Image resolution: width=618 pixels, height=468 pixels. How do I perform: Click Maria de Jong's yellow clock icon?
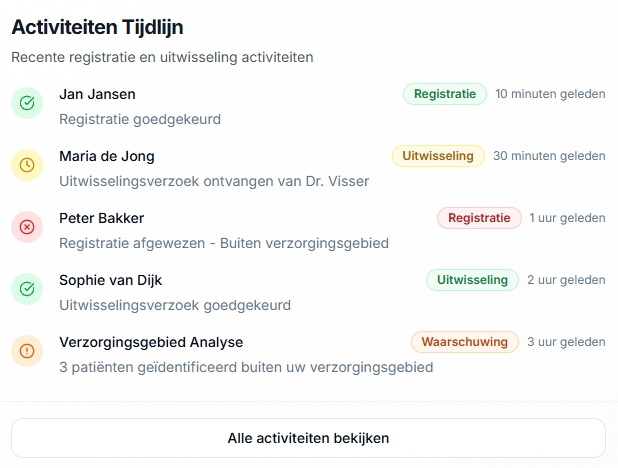pyautogui.click(x=27, y=165)
